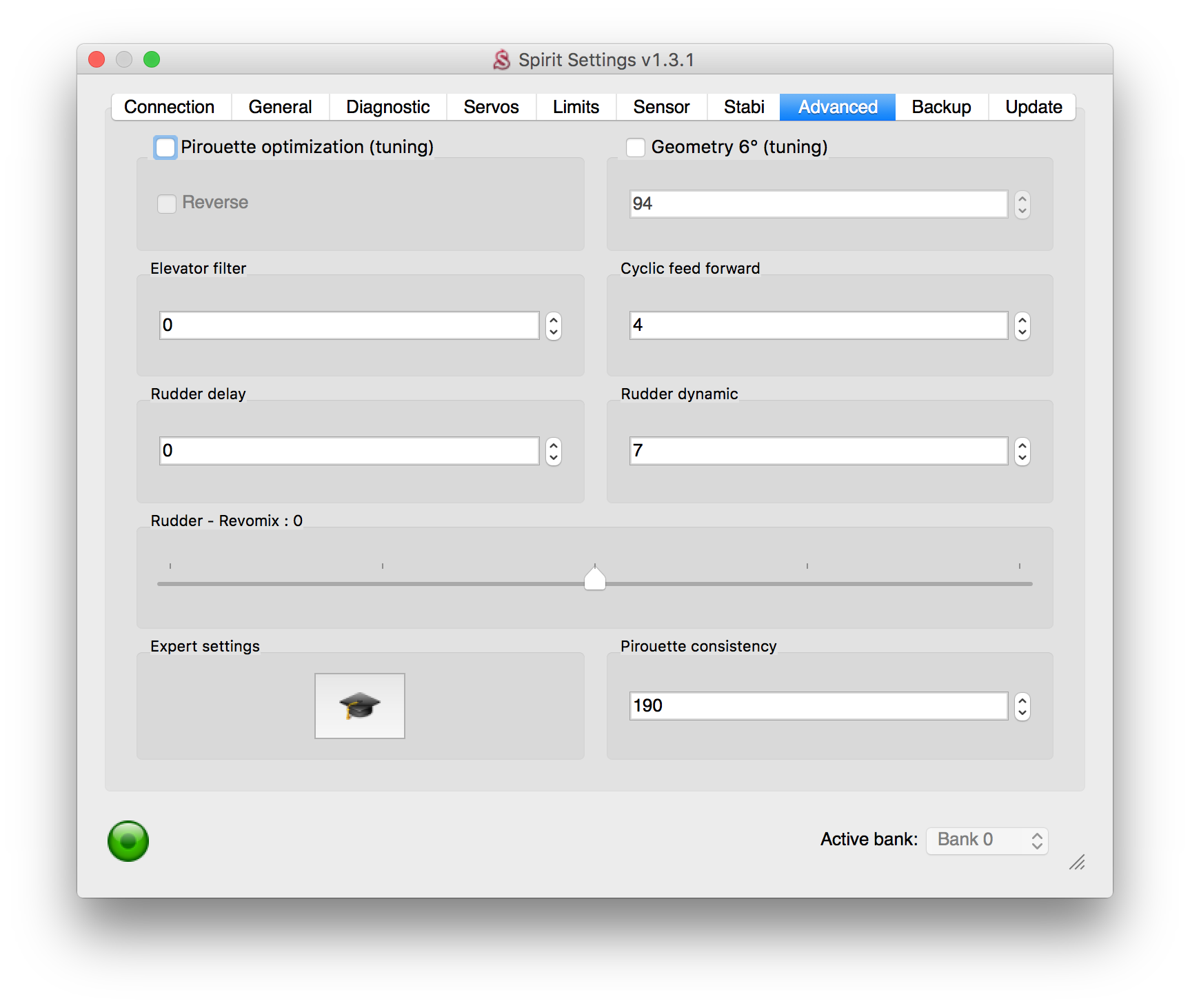This screenshot has height=1008, width=1190.
Task: Click the Pirouette consistency input field
Action: (818, 706)
